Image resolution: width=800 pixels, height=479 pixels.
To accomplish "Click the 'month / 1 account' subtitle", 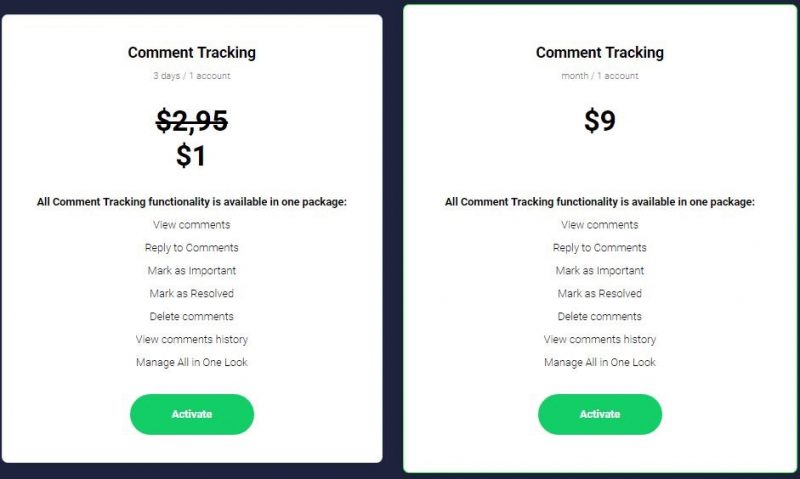I will (x=600, y=75).
